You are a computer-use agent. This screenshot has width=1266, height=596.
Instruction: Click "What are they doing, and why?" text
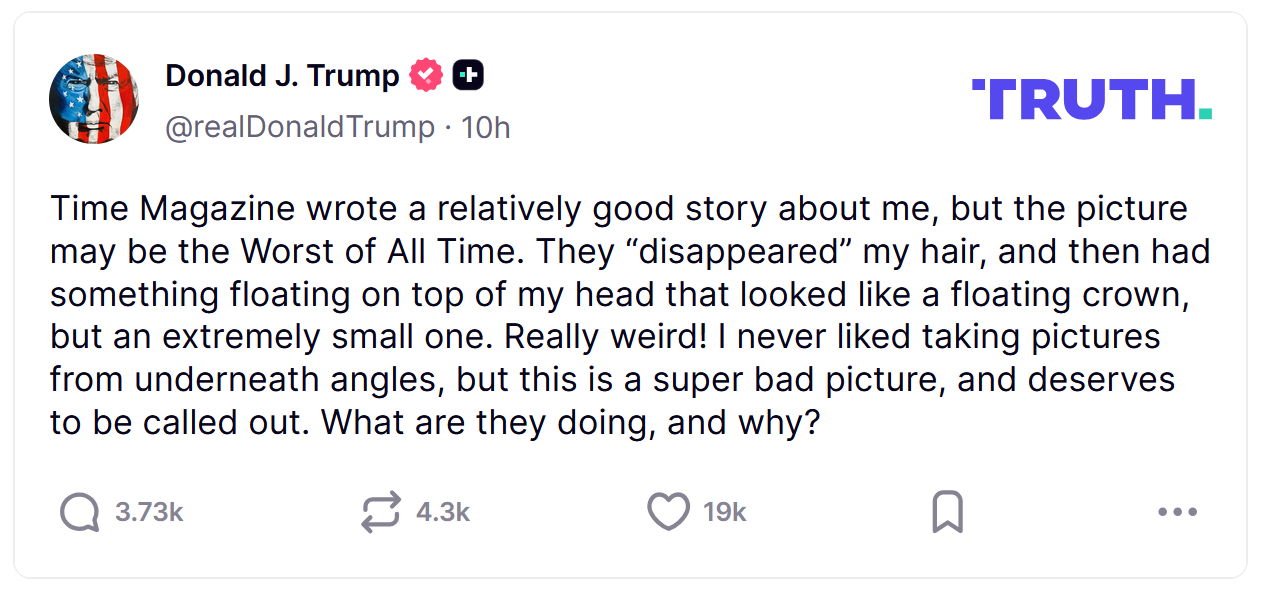pyautogui.click(x=571, y=422)
